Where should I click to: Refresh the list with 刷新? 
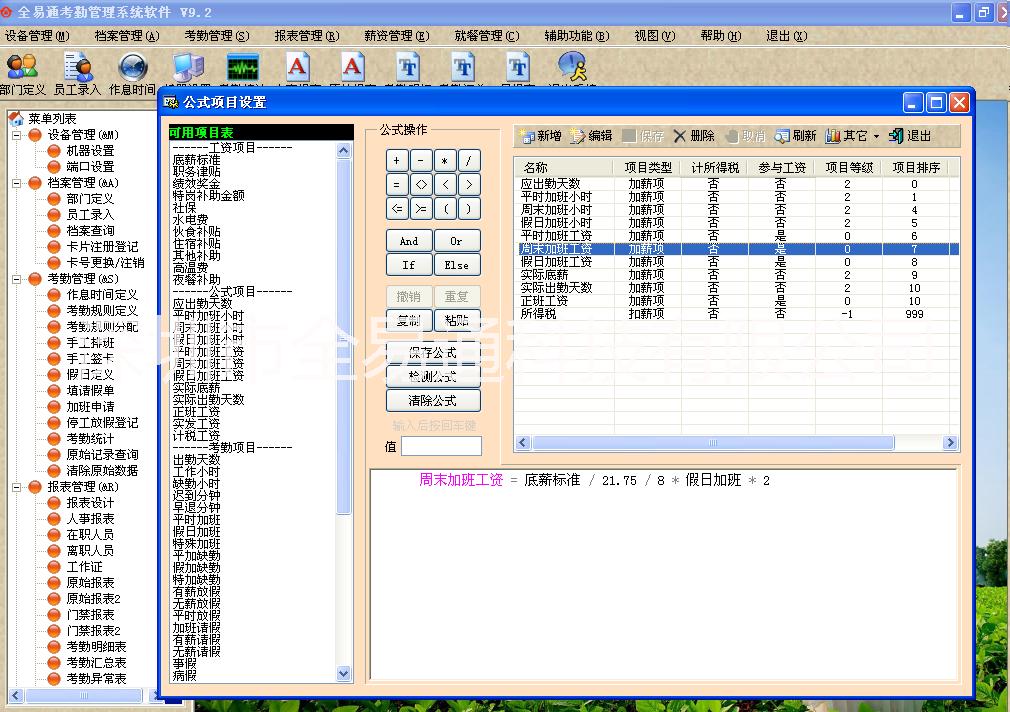point(795,136)
